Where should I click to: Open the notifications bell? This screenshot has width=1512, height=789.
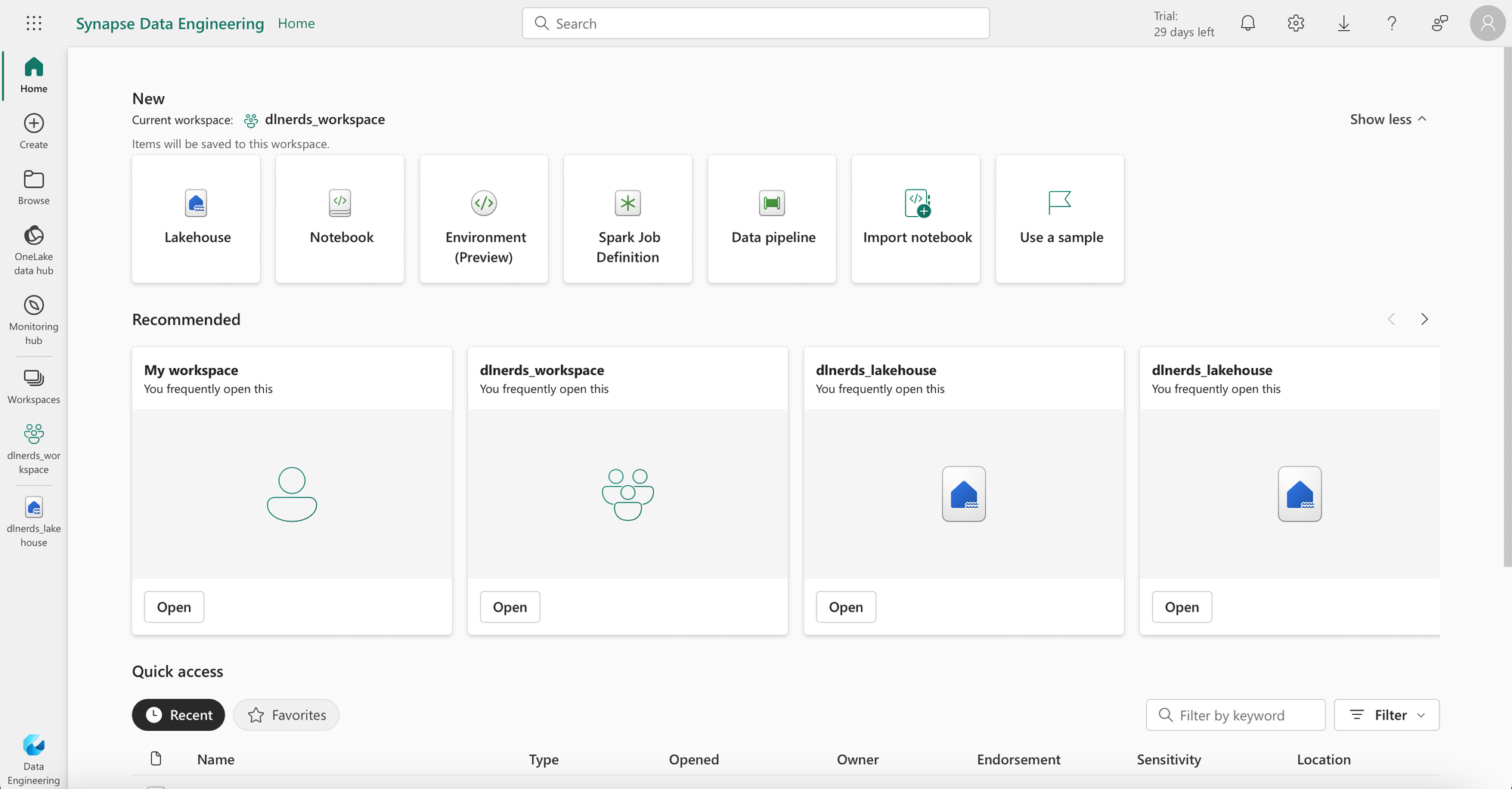point(1248,23)
